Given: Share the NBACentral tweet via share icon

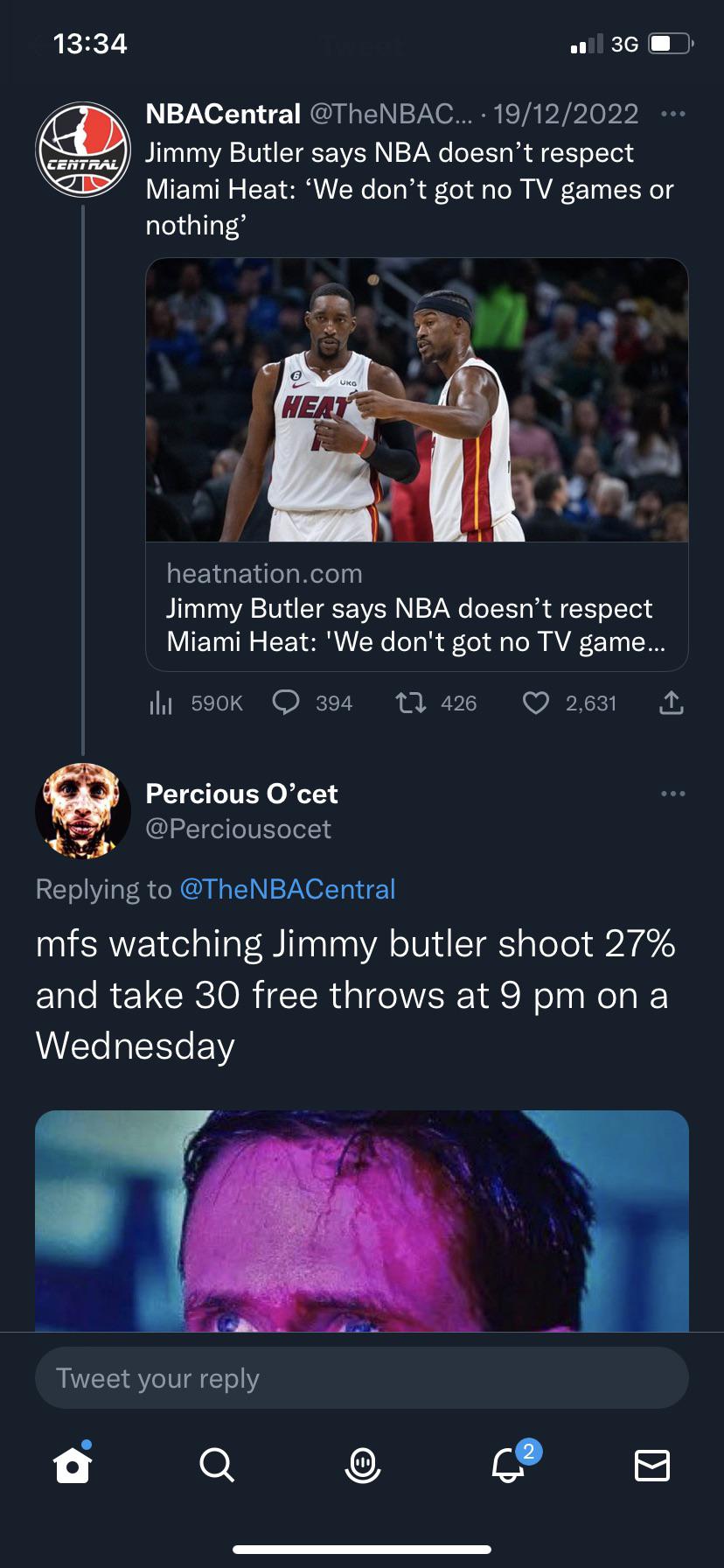Looking at the screenshot, I should coord(671,703).
